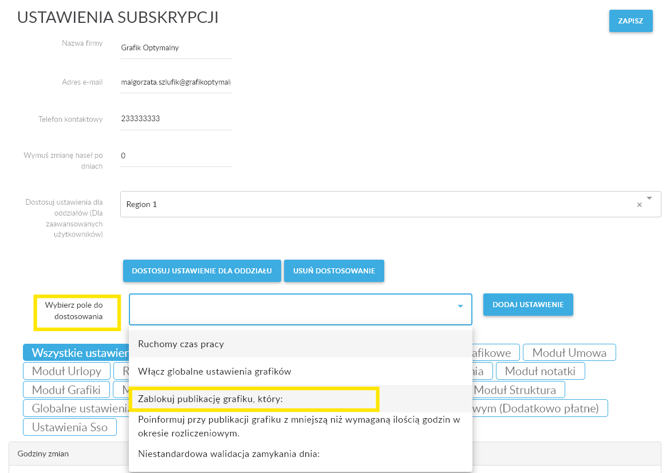This screenshot has width=670, height=473.
Task: Click USUŃ DOSTOSOWANIE button
Action: coord(334,271)
